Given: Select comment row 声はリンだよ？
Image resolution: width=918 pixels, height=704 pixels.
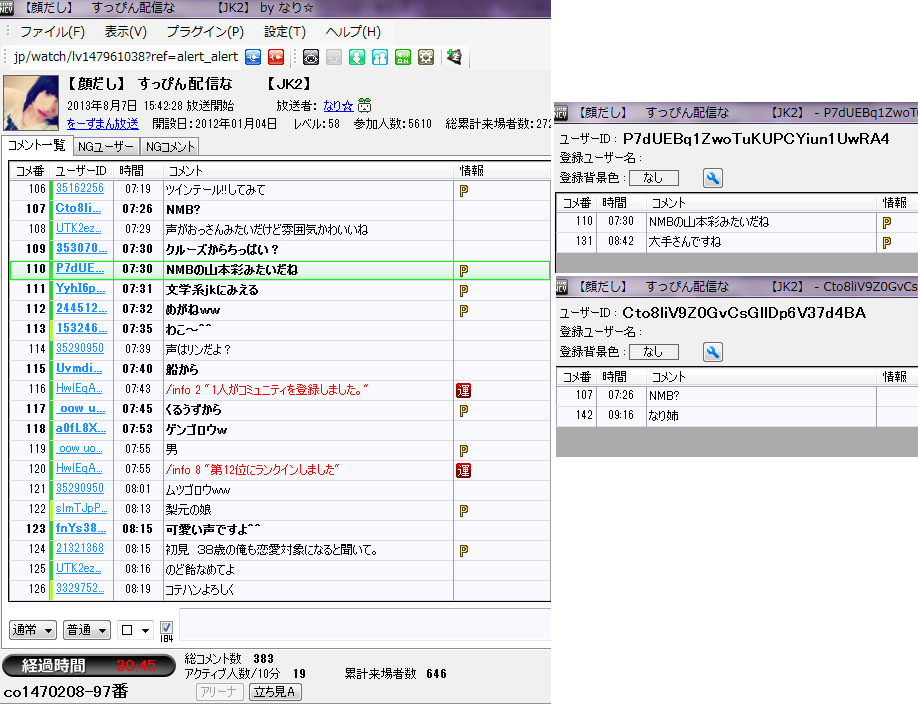Looking at the screenshot, I should [279, 350].
